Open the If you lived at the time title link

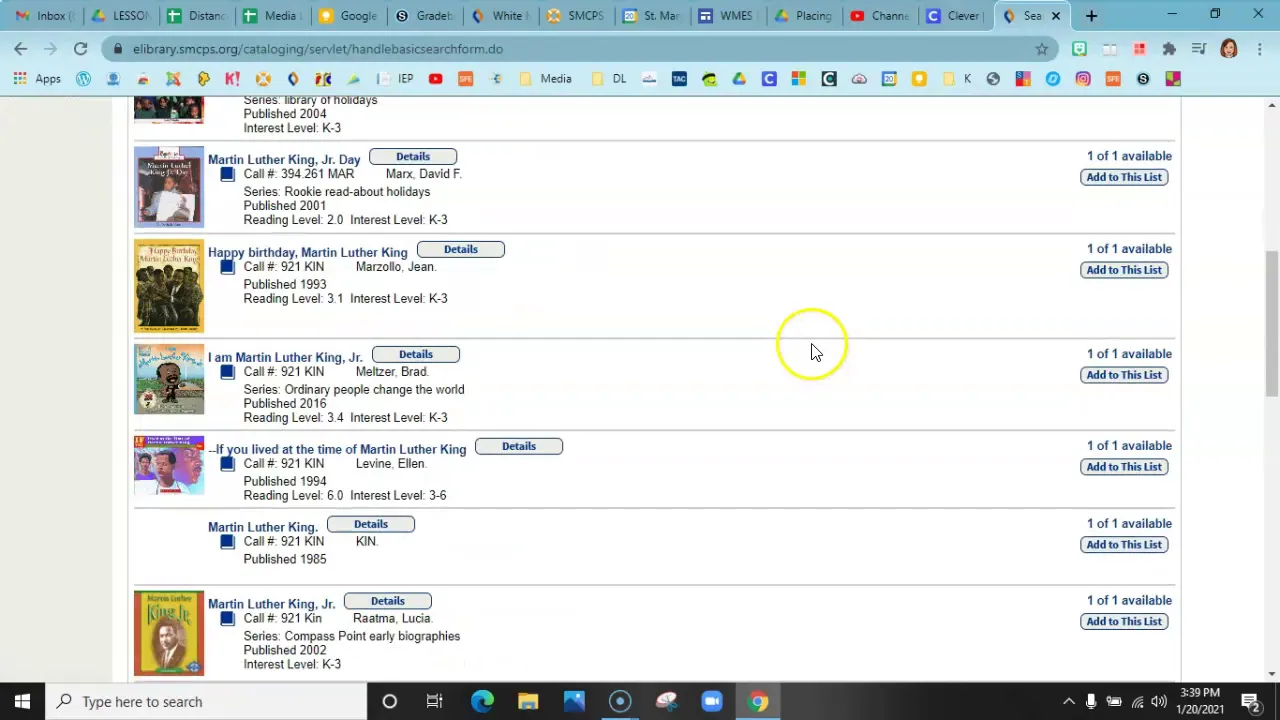coord(338,450)
